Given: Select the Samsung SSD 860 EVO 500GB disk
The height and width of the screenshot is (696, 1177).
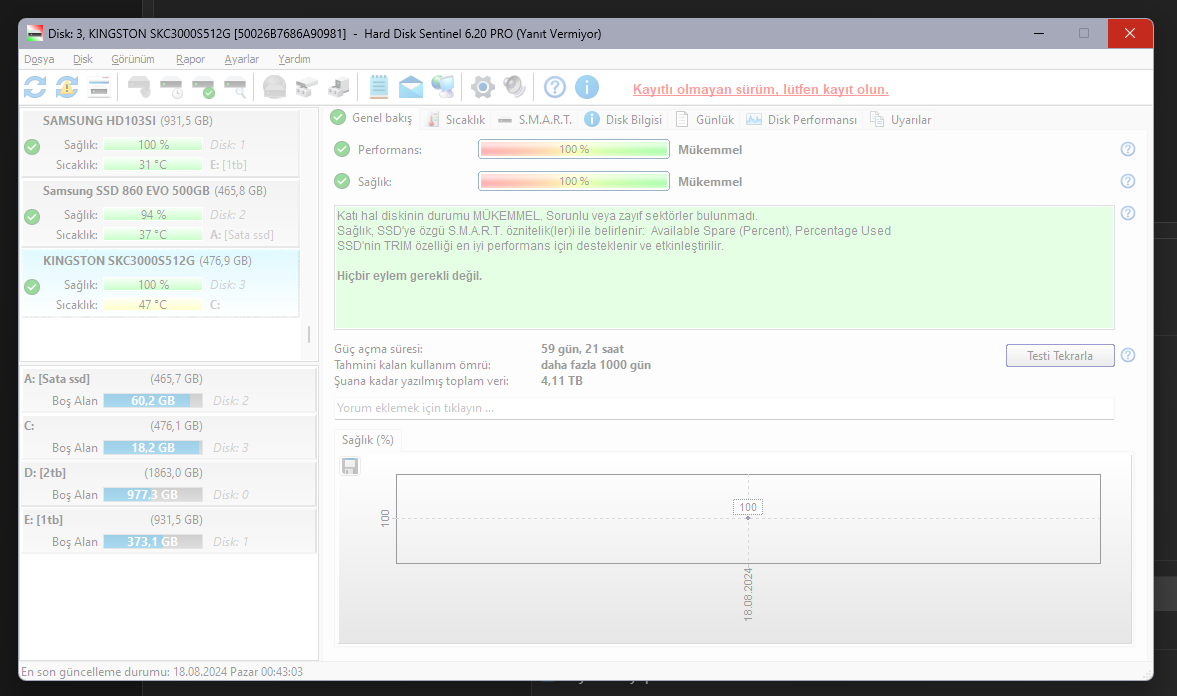Looking at the screenshot, I should pos(160,212).
